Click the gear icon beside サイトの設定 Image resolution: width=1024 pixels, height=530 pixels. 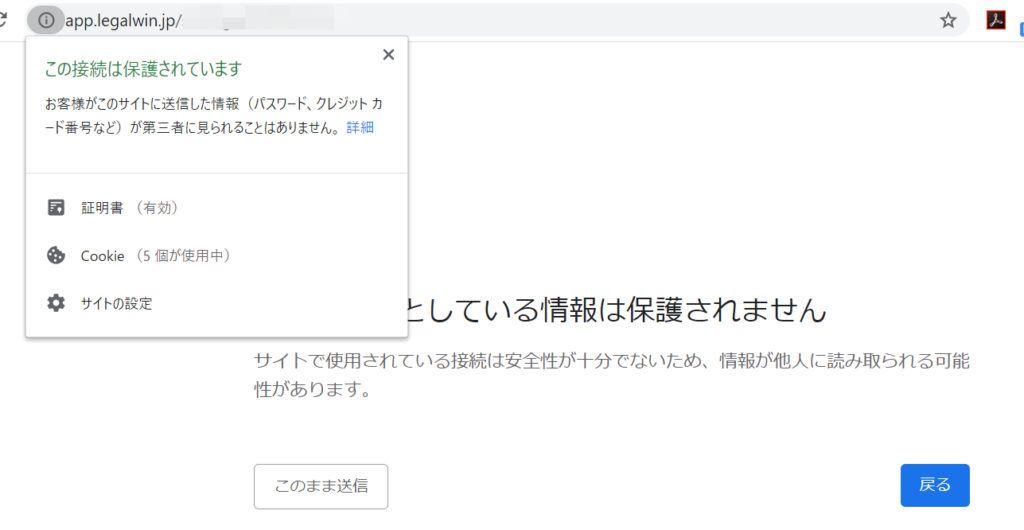pos(56,303)
